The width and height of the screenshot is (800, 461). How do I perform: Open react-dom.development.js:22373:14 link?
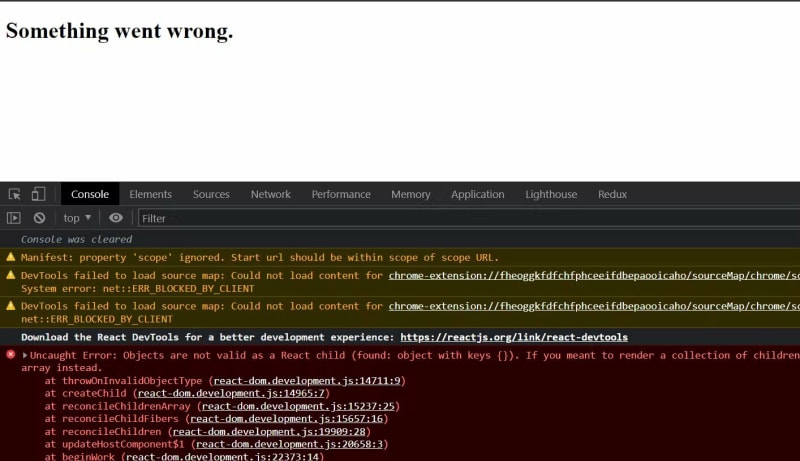222,456
